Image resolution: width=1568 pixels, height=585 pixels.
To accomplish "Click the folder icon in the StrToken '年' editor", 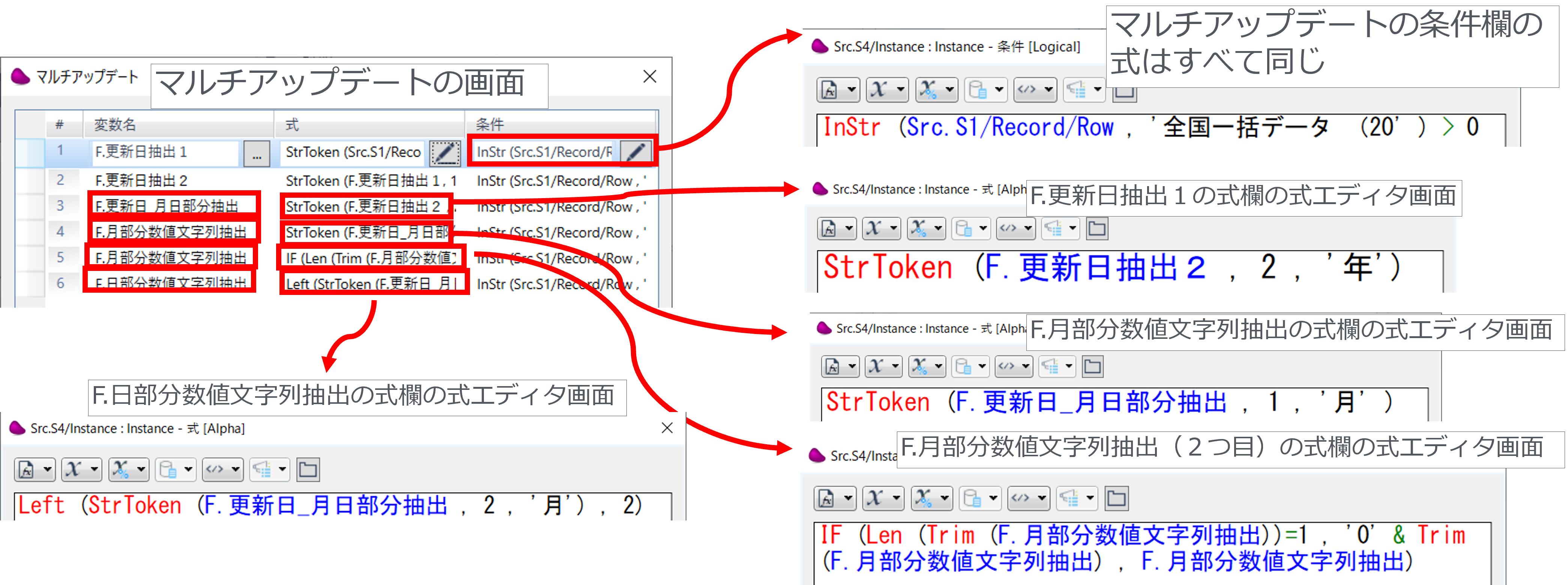I will coord(1097,229).
